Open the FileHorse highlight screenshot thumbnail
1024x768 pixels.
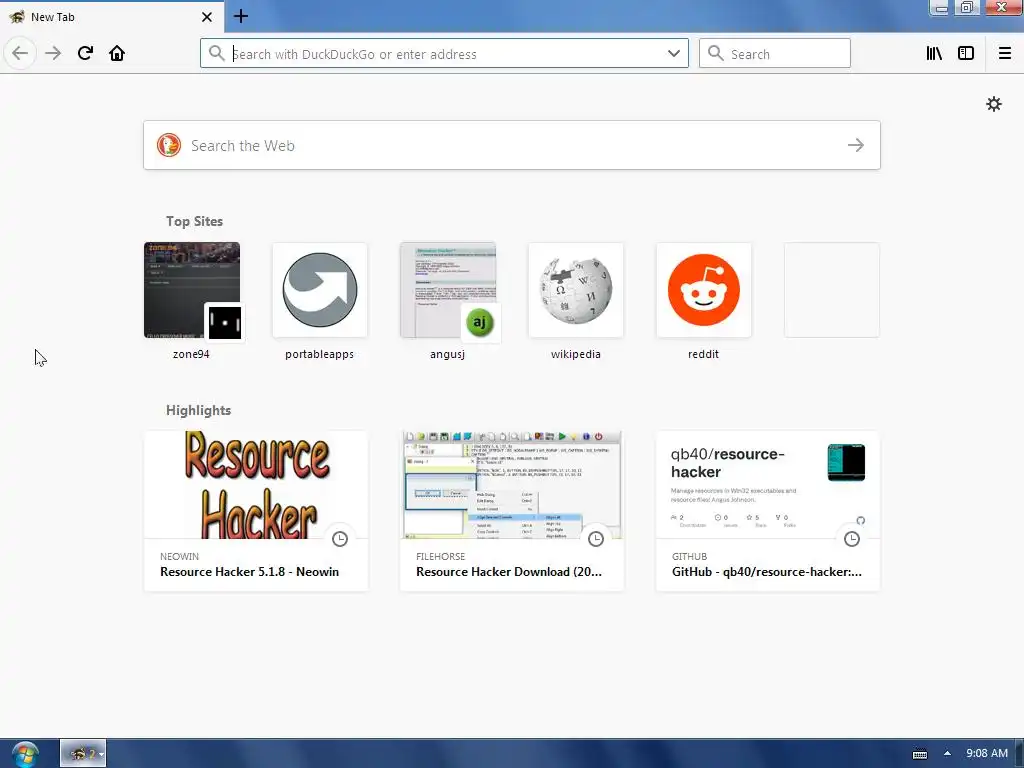point(512,485)
